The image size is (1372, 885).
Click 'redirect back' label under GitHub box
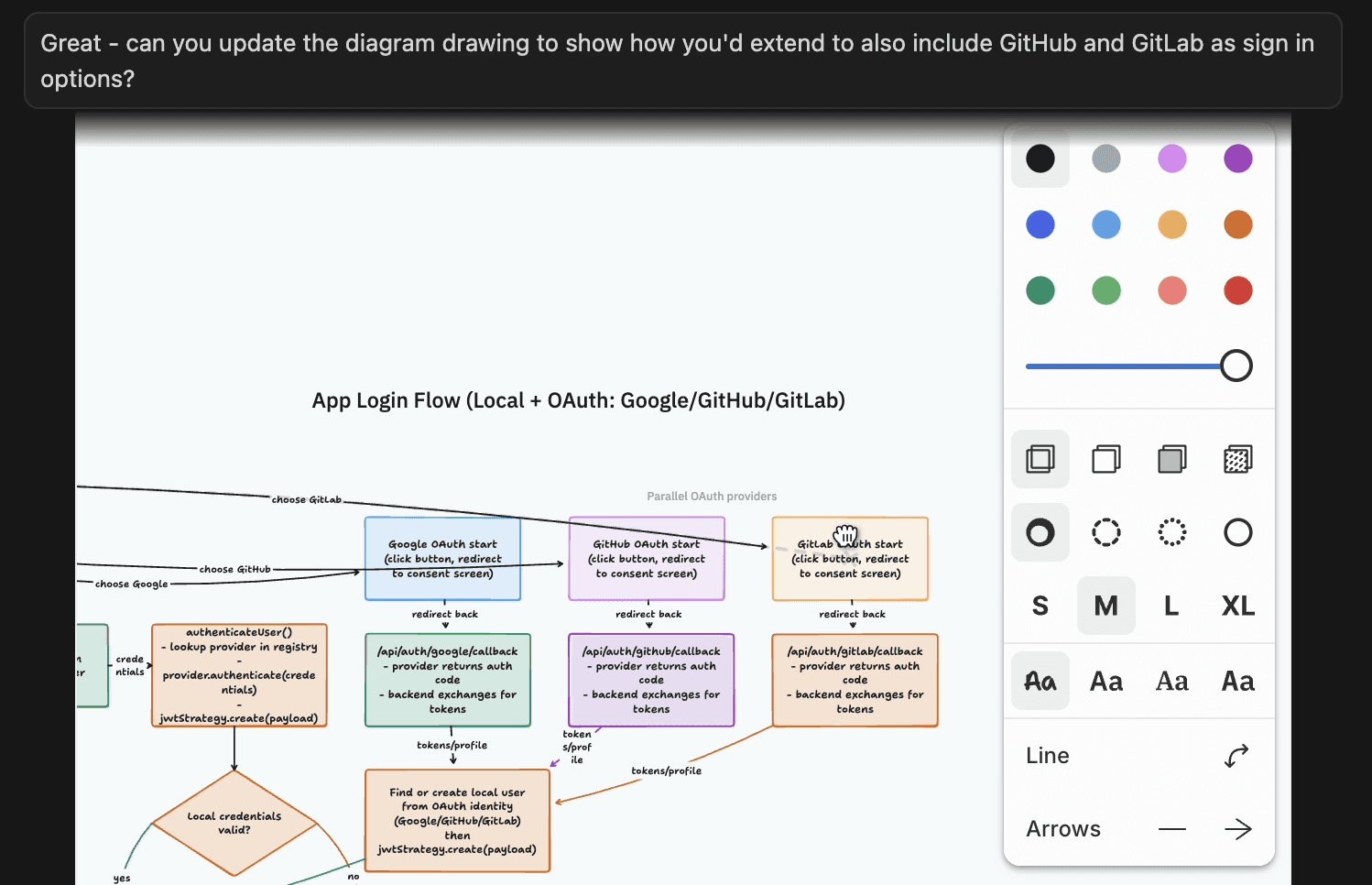[648, 615]
